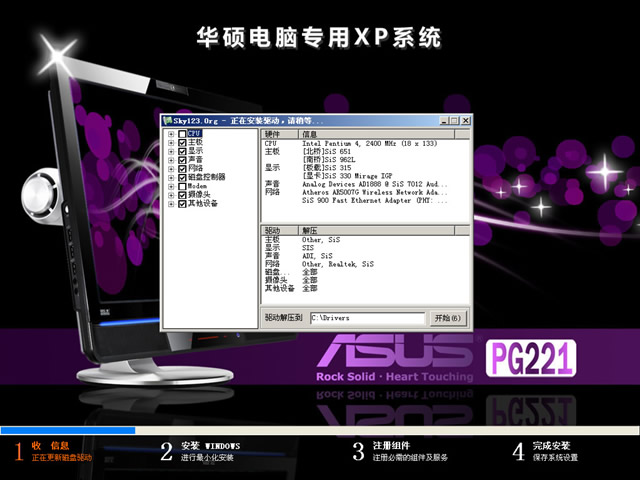Expand the 磁盘控制器 tree node
Image resolution: width=640 pixels, height=480 pixels.
pyautogui.click(x=171, y=178)
